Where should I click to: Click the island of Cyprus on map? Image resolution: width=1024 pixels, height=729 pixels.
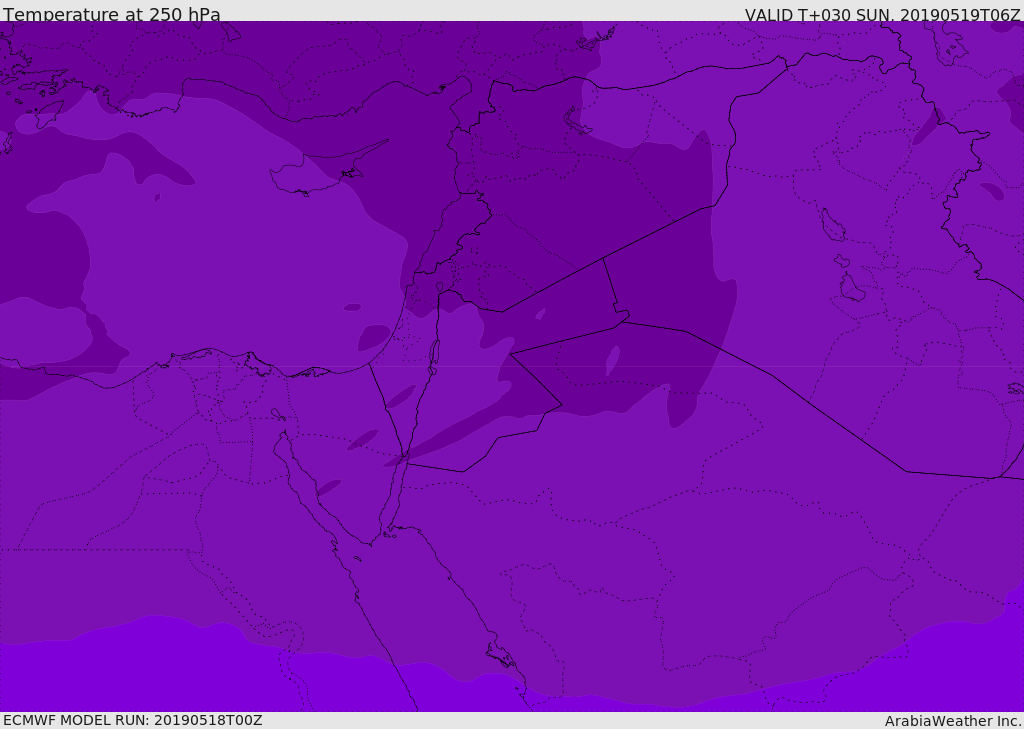327,170
